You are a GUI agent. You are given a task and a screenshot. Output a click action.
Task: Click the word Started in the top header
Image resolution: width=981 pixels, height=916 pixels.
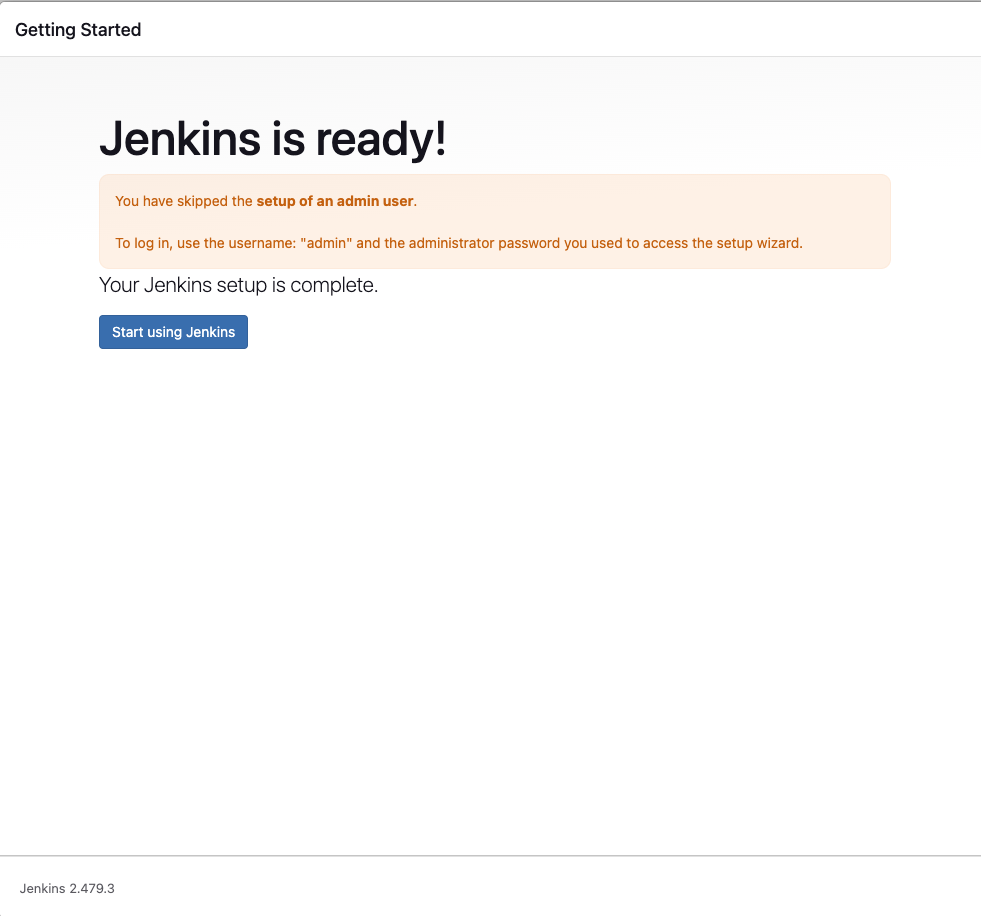(111, 29)
